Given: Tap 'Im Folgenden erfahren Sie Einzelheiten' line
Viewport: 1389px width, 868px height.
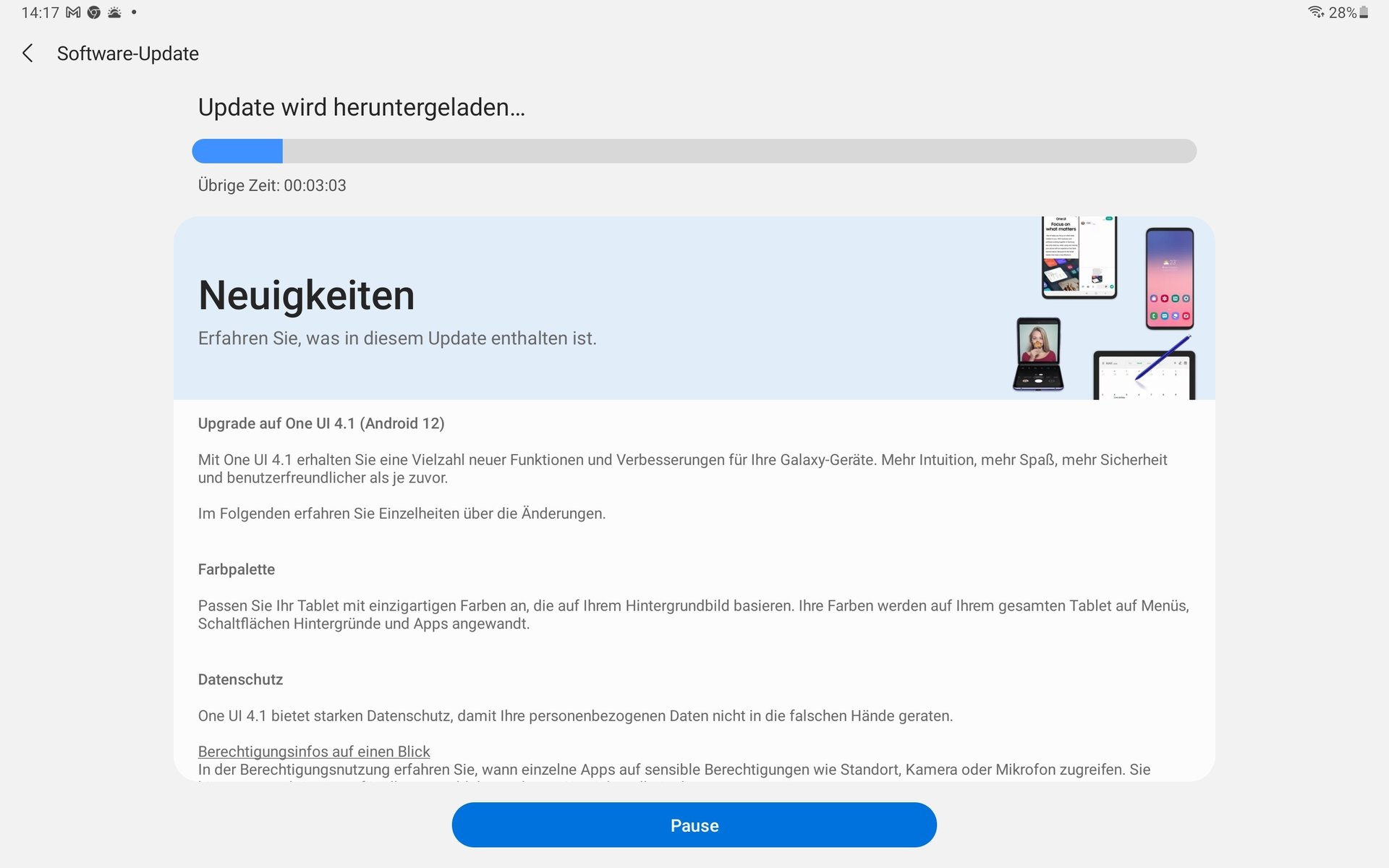Looking at the screenshot, I should click(x=402, y=514).
